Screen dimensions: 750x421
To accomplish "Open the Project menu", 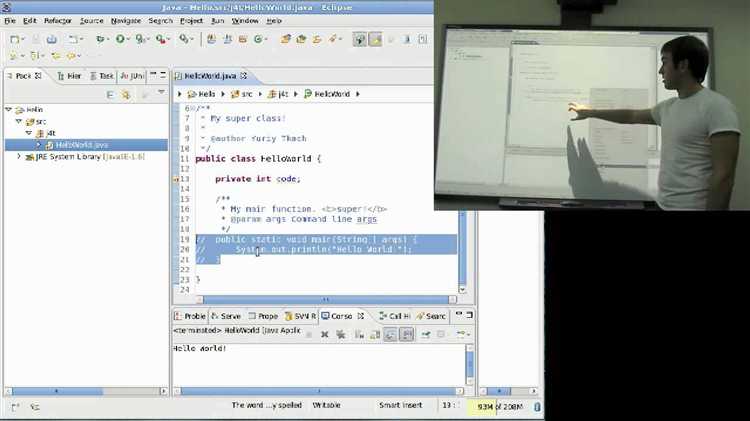I will pyautogui.click(x=191, y=21).
